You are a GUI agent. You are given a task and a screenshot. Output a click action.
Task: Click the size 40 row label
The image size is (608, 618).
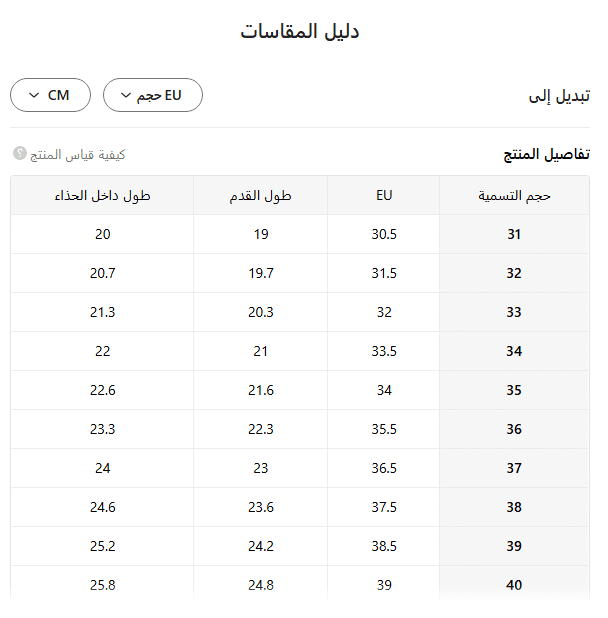point(514,586)
